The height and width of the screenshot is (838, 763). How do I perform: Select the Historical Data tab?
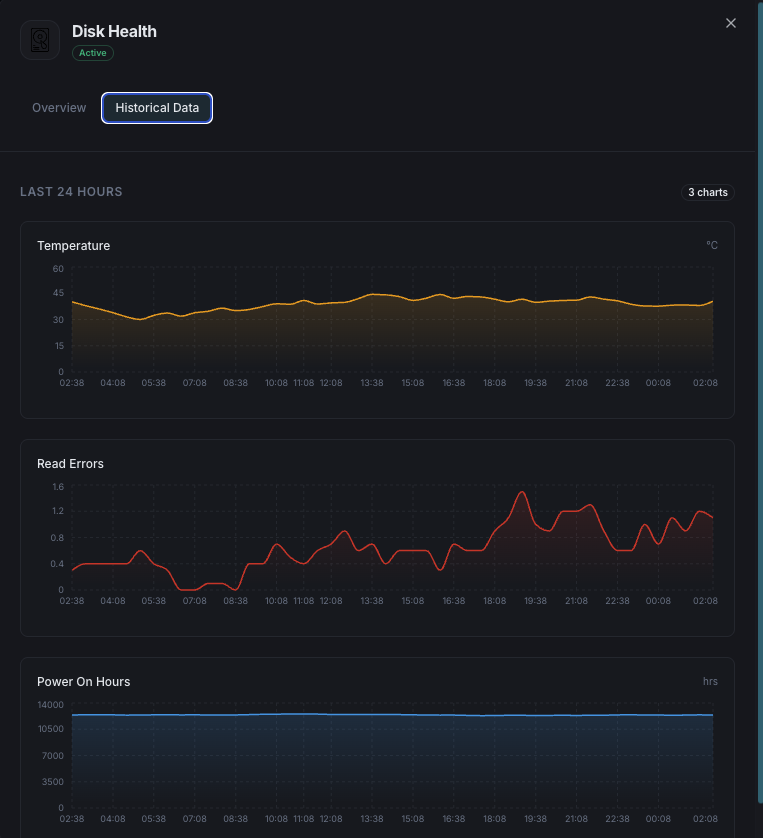point(157,108)
